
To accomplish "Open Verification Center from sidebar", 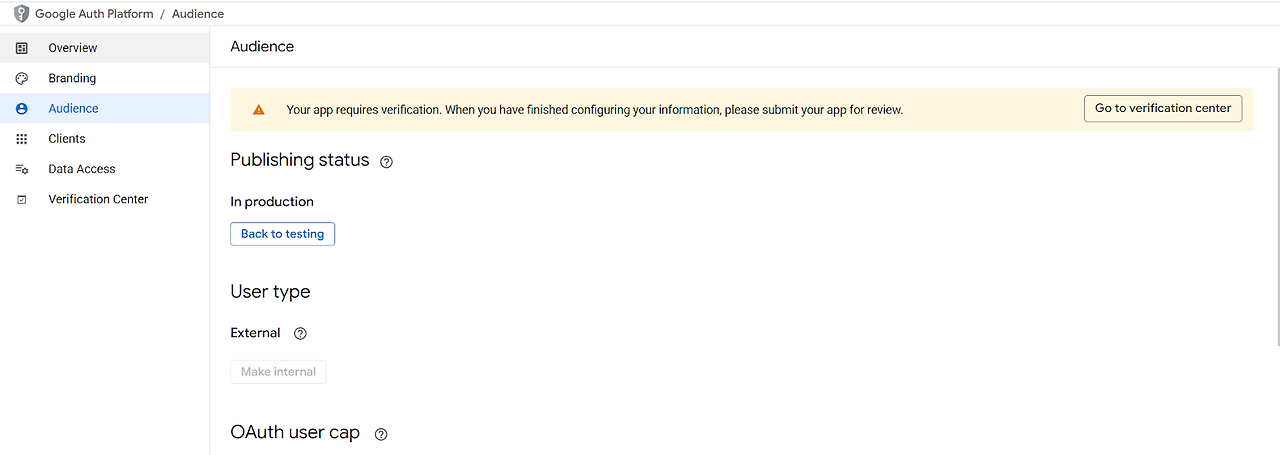I will click(x=105, y=199).
